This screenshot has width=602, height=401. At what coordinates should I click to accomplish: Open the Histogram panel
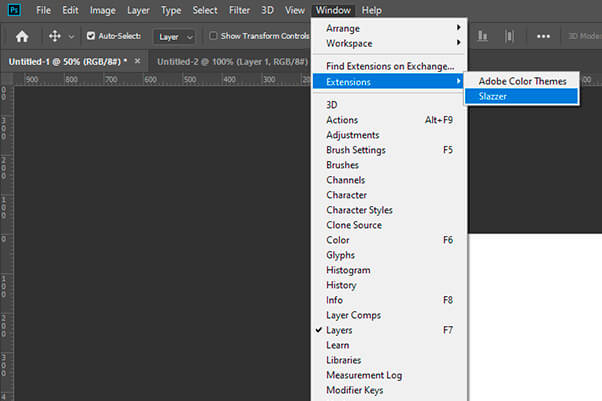(389, 270)
